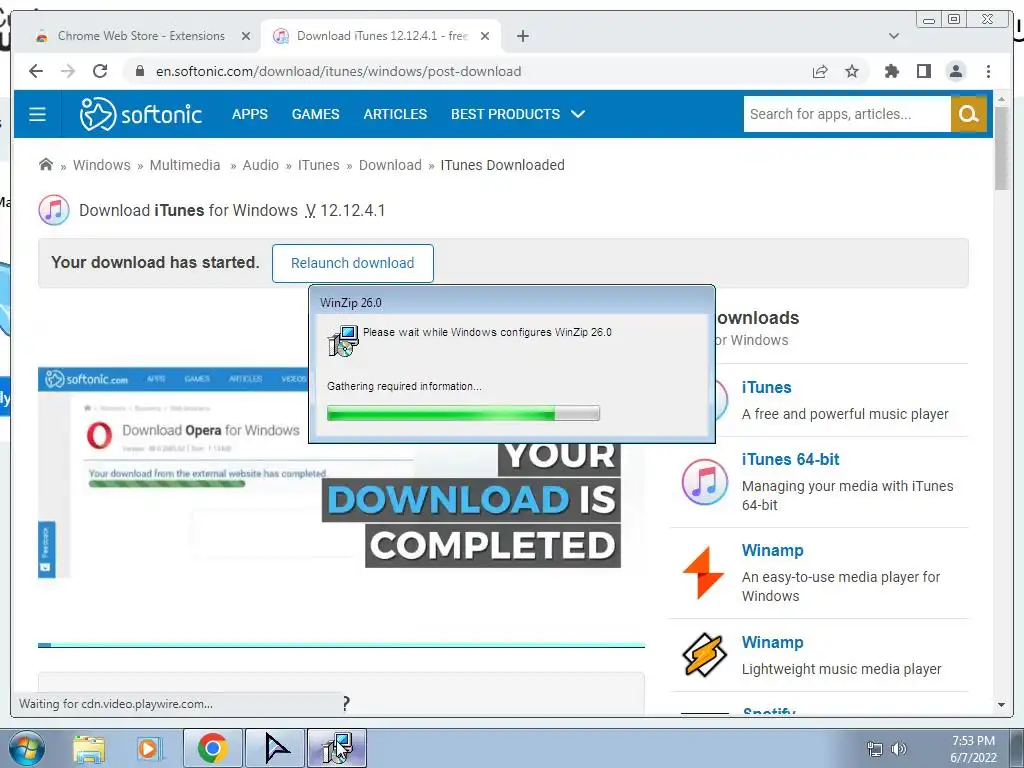Image resolution: width=1024 pixels, height=768 pixels.
Task: Click the Softonic logo
Action: point(141,114)
